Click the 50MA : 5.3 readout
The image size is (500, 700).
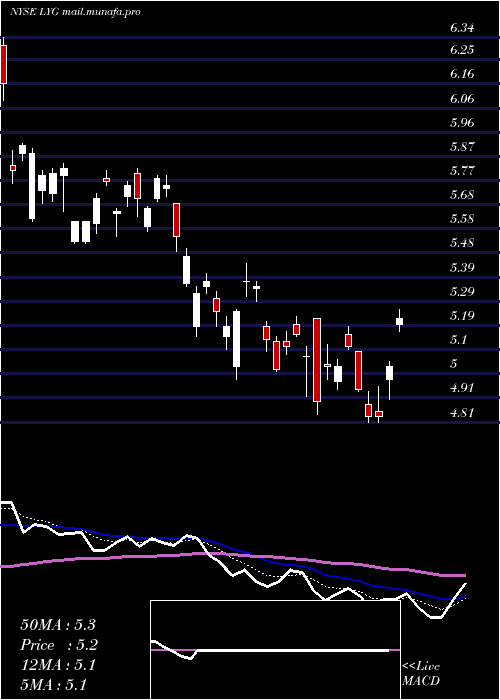[x=58, y=625]
